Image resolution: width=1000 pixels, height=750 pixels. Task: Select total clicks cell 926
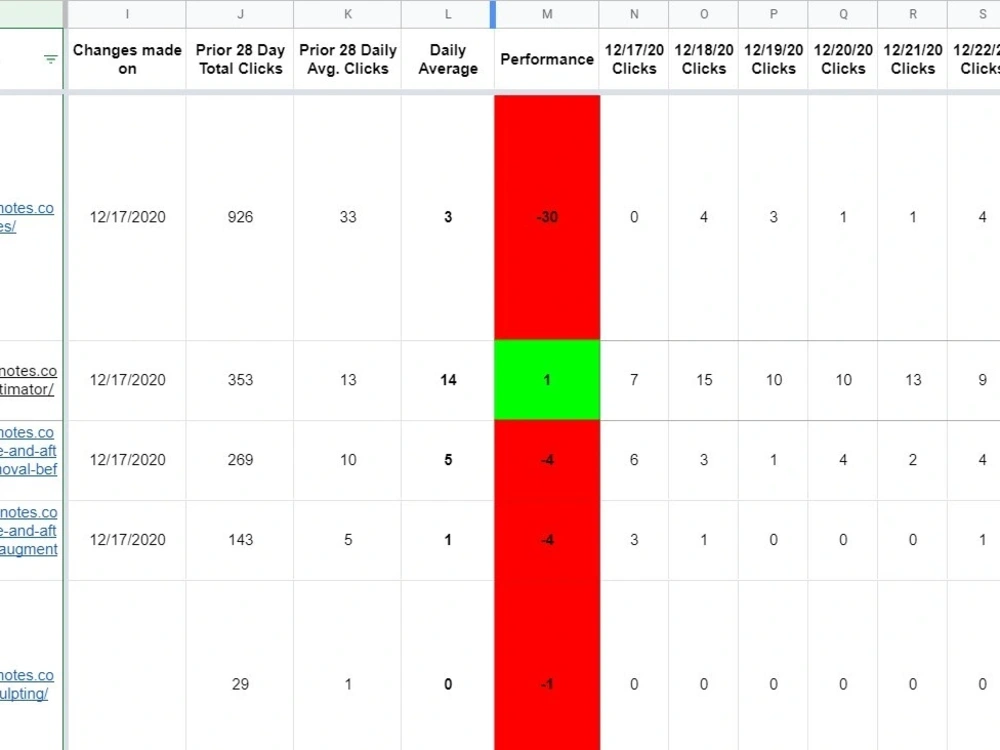pos(240,217)
